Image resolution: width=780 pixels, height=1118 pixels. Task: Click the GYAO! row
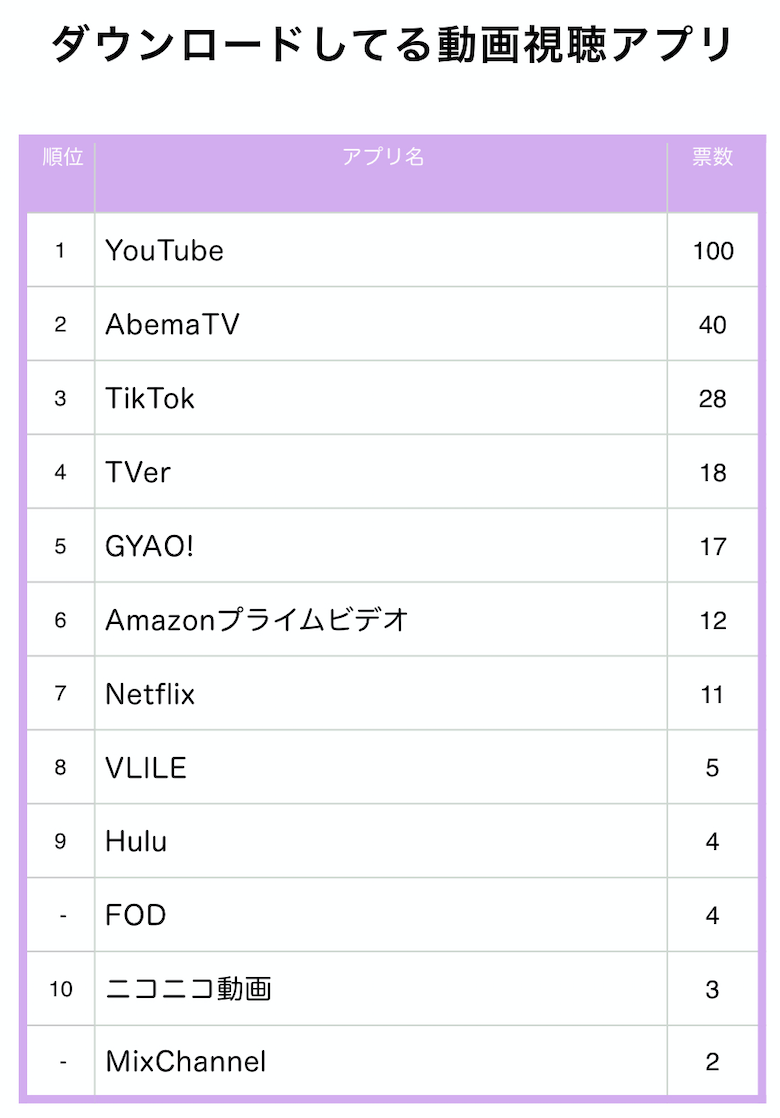392,546
